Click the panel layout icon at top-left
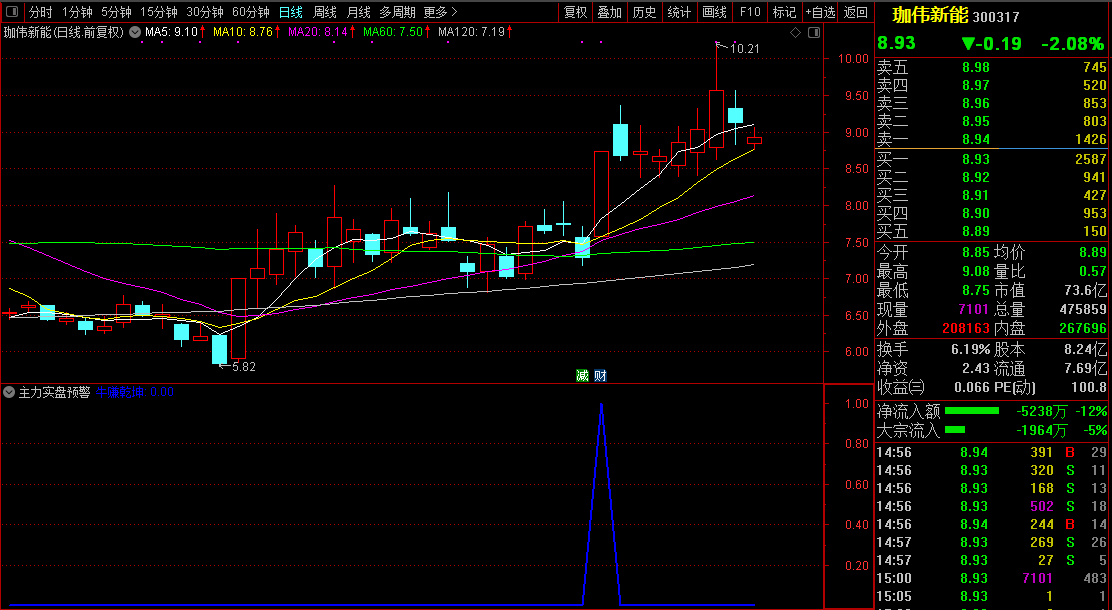Screen dimensions: 1112x610 click(12, 12)
